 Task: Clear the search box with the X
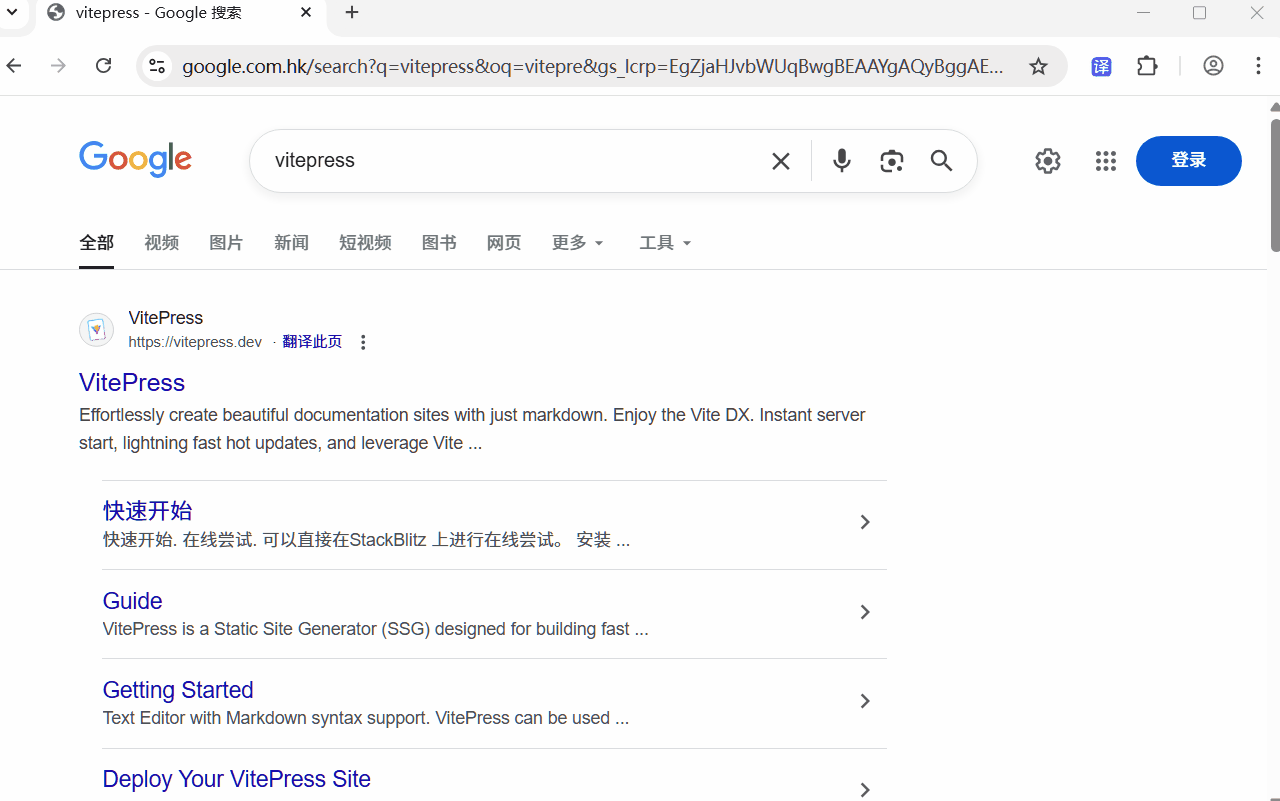[780, 160]
